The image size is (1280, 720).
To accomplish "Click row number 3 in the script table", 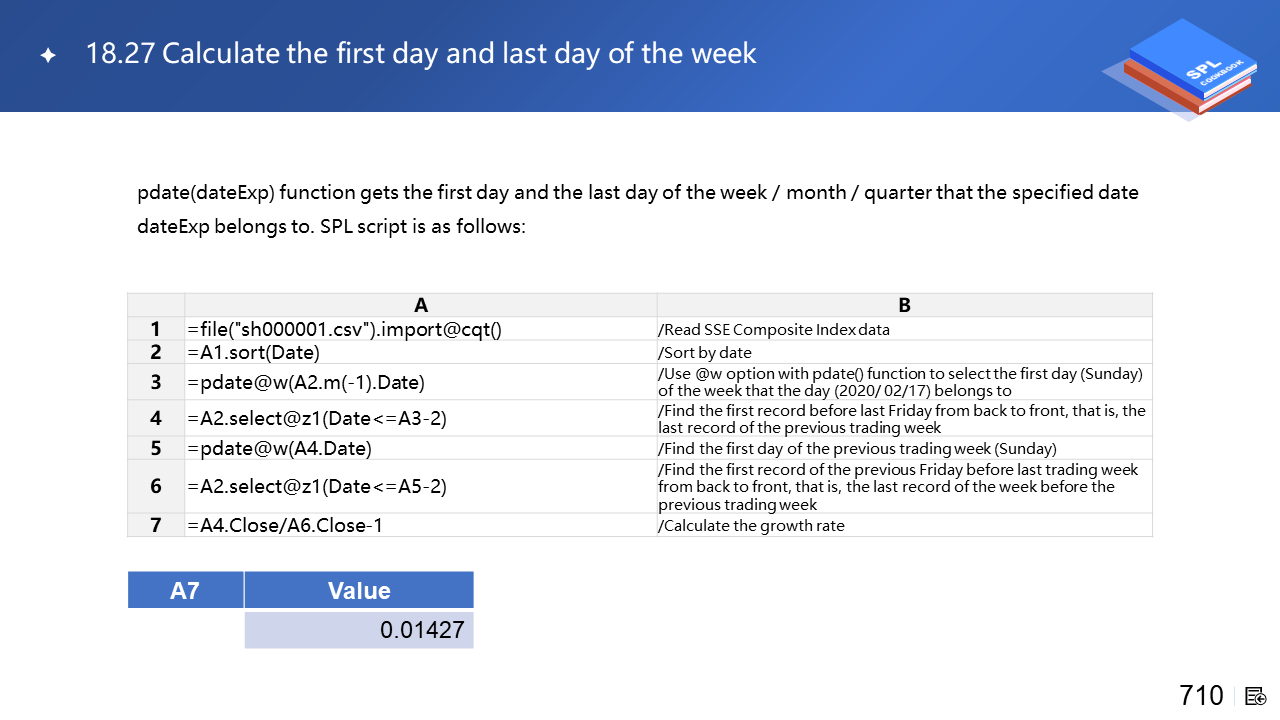I will [156, 382].
